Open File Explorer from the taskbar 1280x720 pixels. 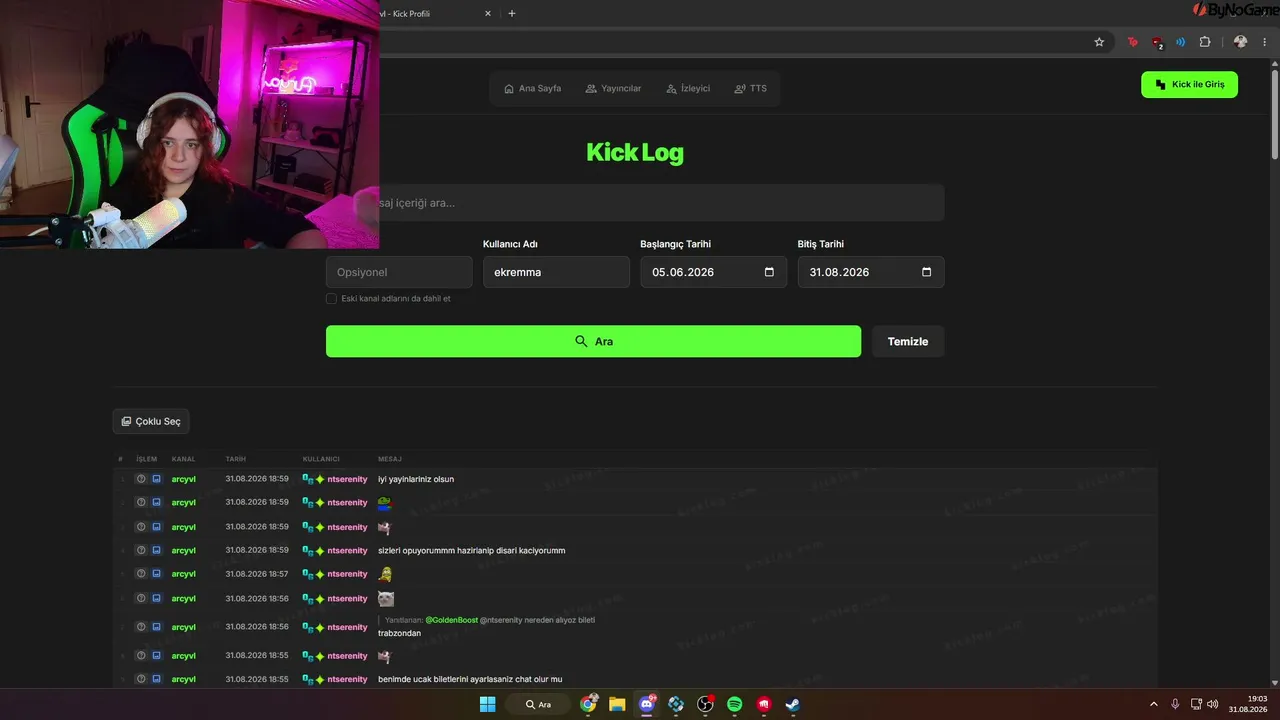(617, 704)
